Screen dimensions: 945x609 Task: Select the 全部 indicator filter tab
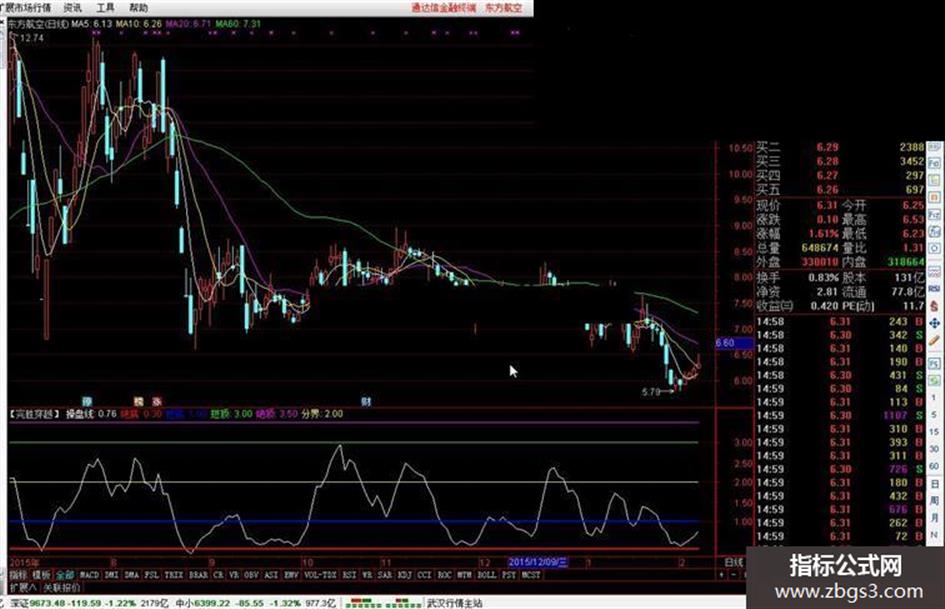[65, 575]
